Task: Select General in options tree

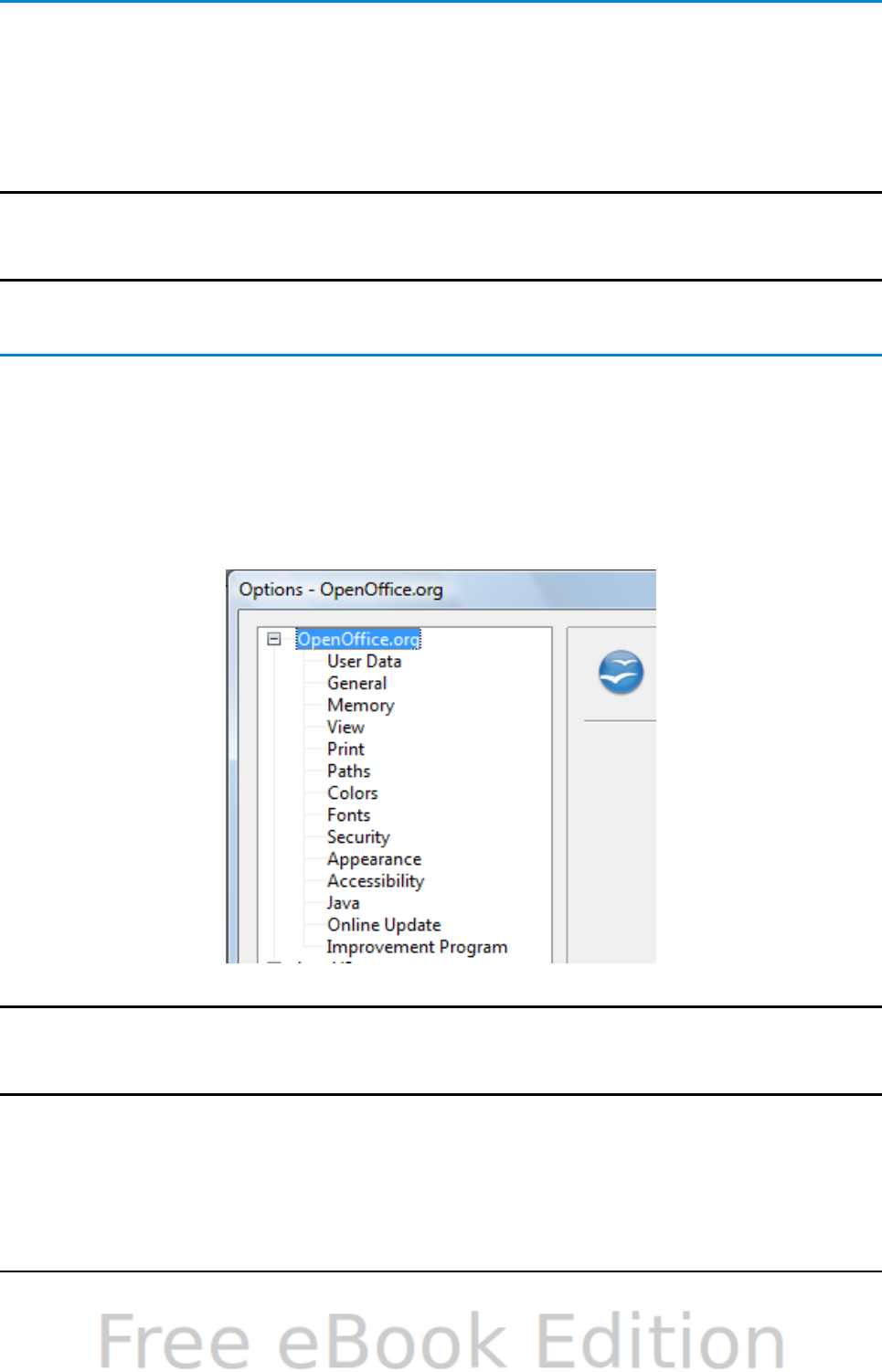Action: pyautogui.click(x=356, y=683)
